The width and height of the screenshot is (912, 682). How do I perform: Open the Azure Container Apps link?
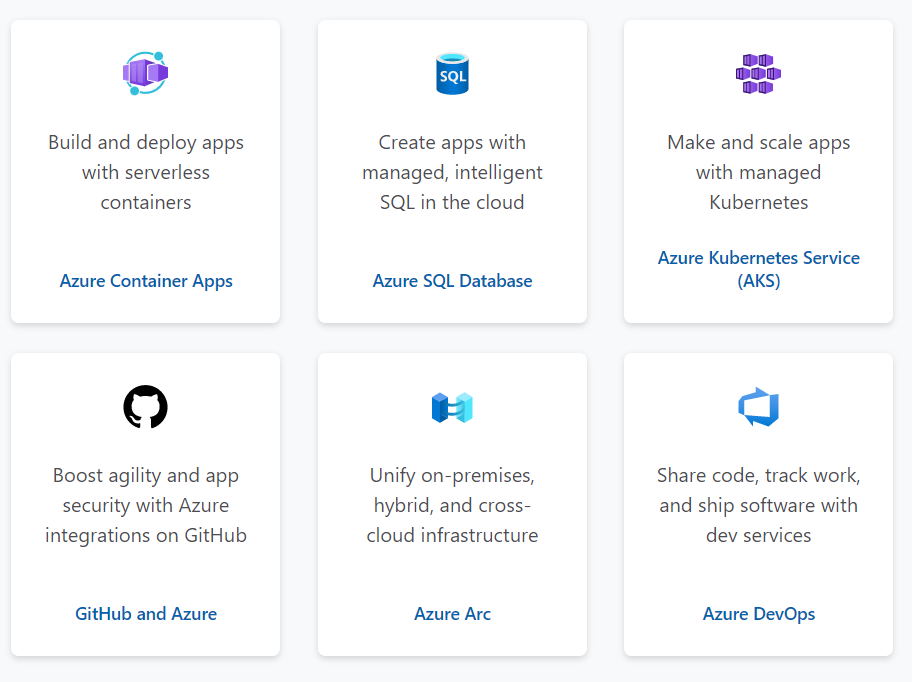[x=146, y=281]
